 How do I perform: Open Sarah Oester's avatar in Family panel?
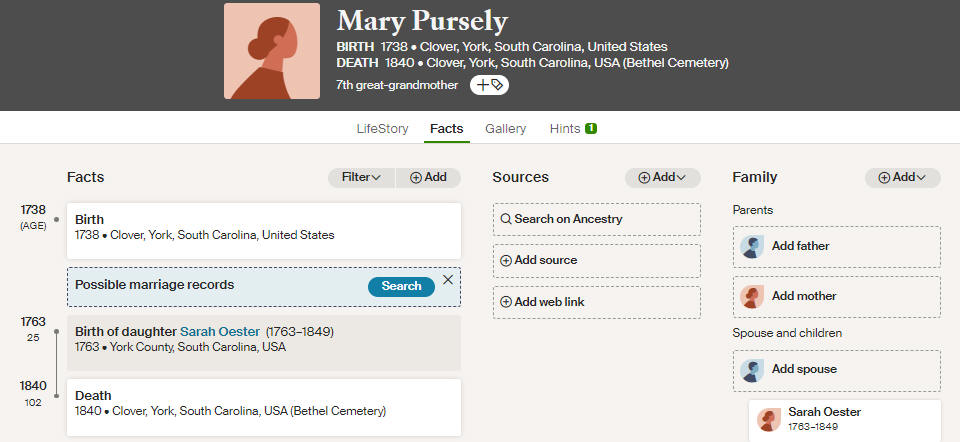coord(769,419)
